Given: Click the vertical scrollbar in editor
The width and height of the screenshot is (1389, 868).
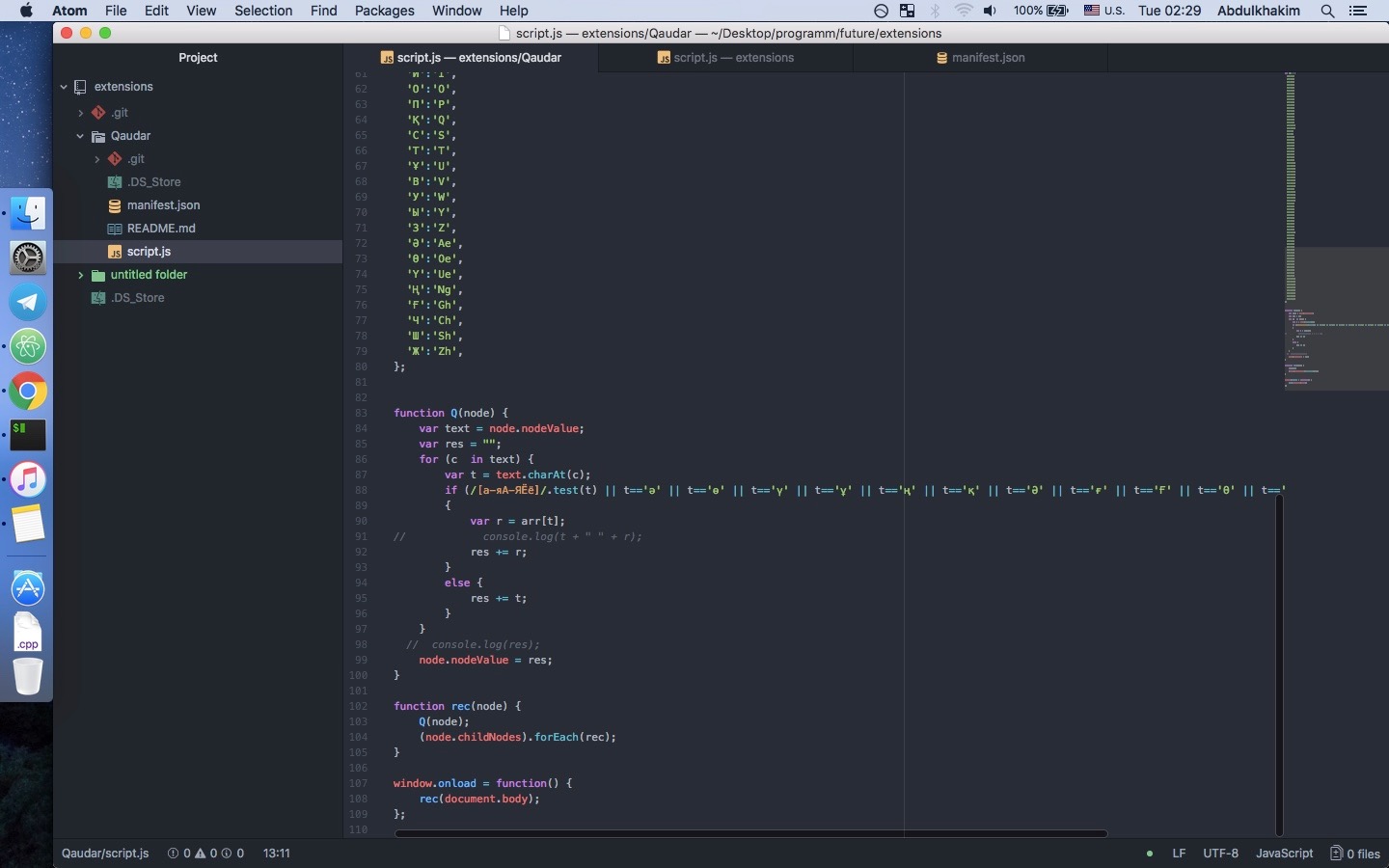Looking at the screenshot, I should [x=1279, y=665].
